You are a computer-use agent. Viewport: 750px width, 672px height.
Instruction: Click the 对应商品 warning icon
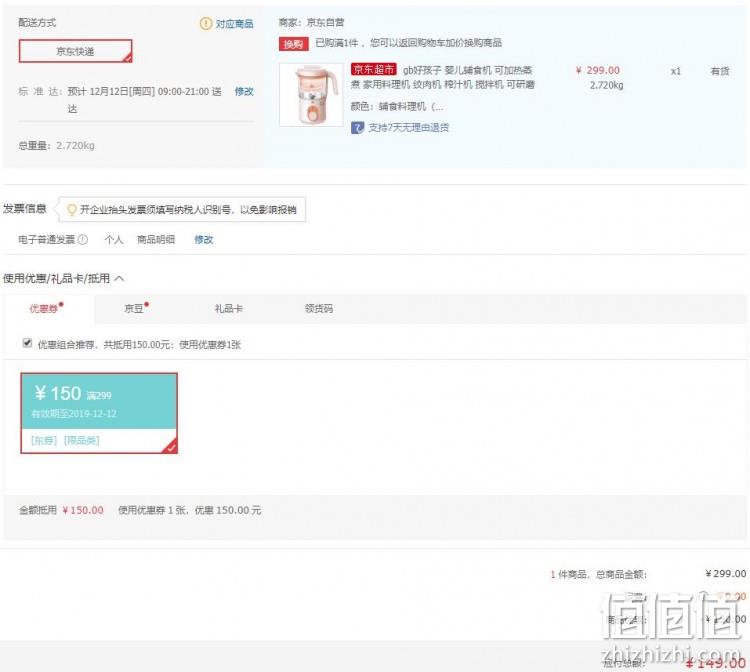(x=206, y=23)
